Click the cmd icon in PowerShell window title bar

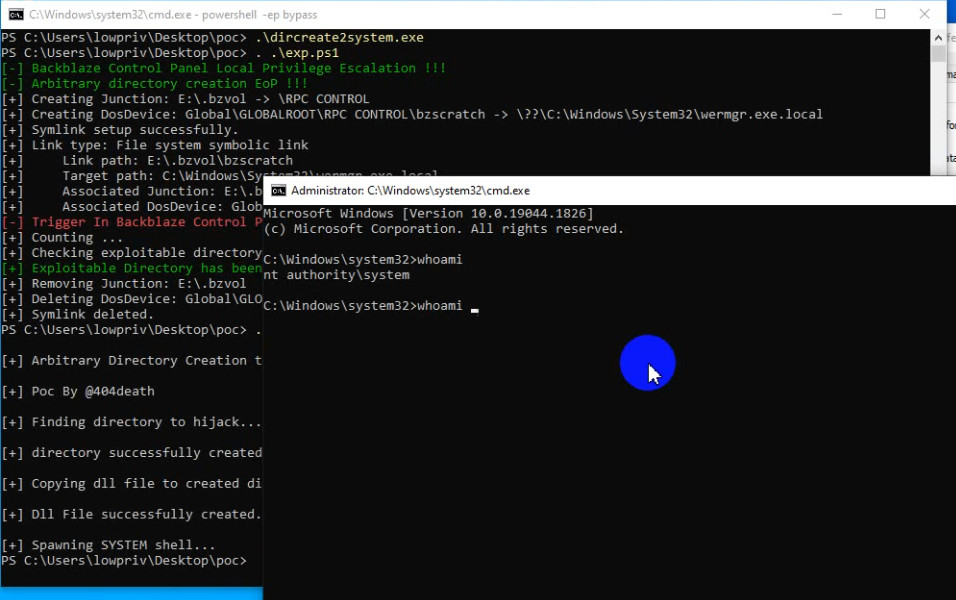point(16,15)
